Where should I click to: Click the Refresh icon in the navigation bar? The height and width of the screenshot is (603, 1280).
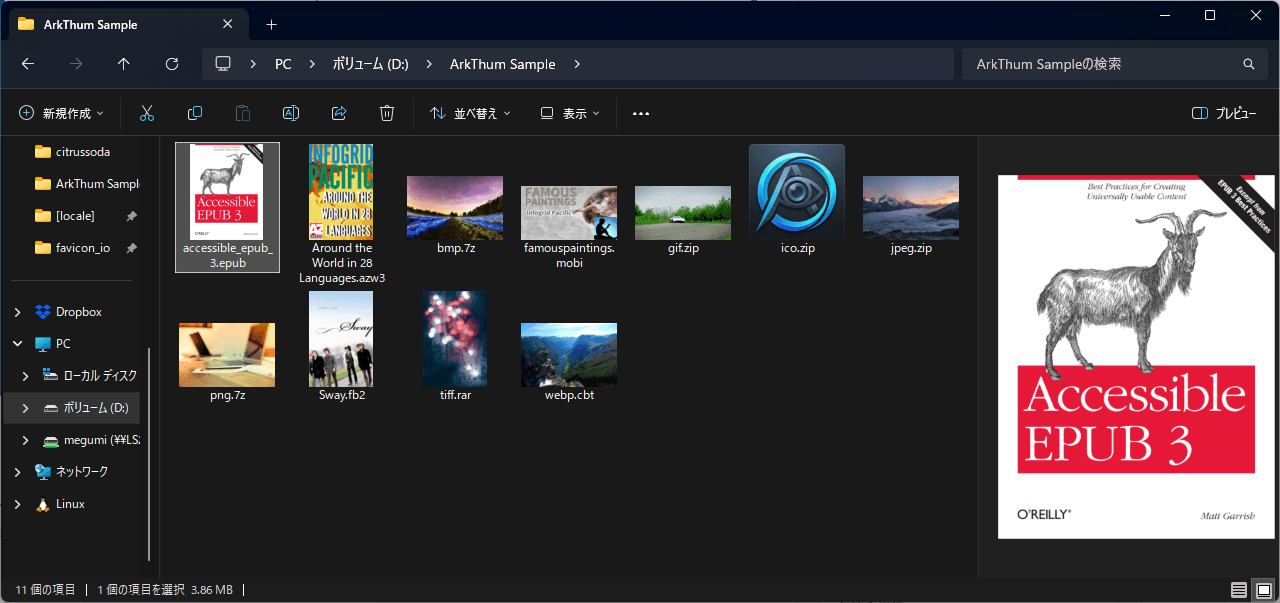click(171, 63)
